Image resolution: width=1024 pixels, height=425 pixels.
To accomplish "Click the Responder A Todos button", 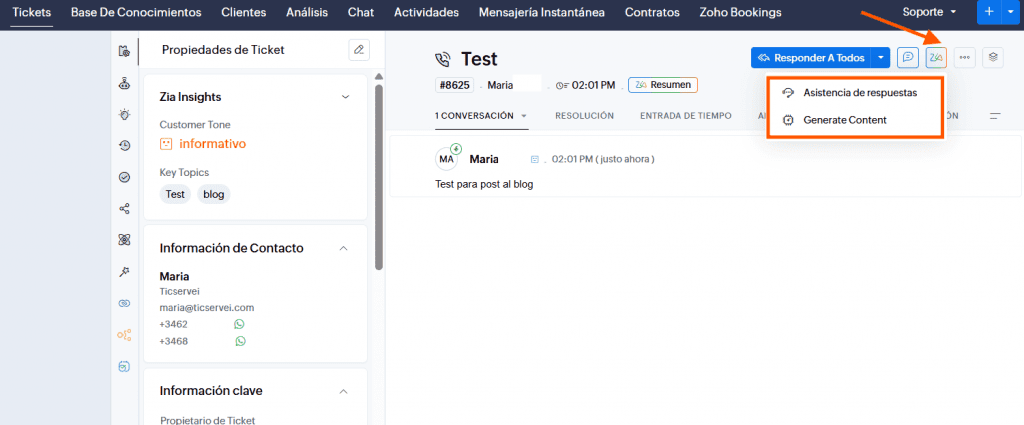I will pos(810,58).
